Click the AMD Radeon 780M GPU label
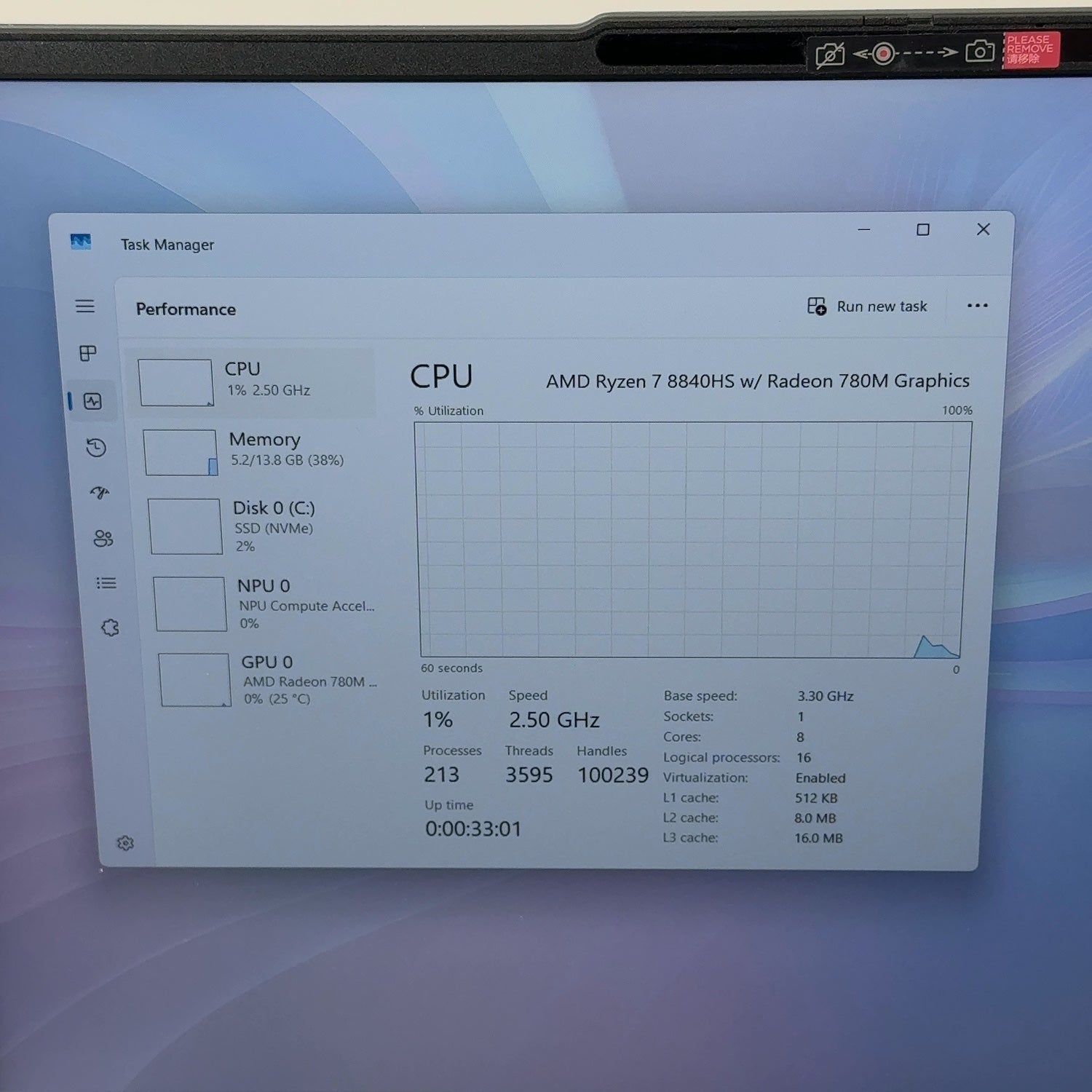 click(x=310, y=682)
